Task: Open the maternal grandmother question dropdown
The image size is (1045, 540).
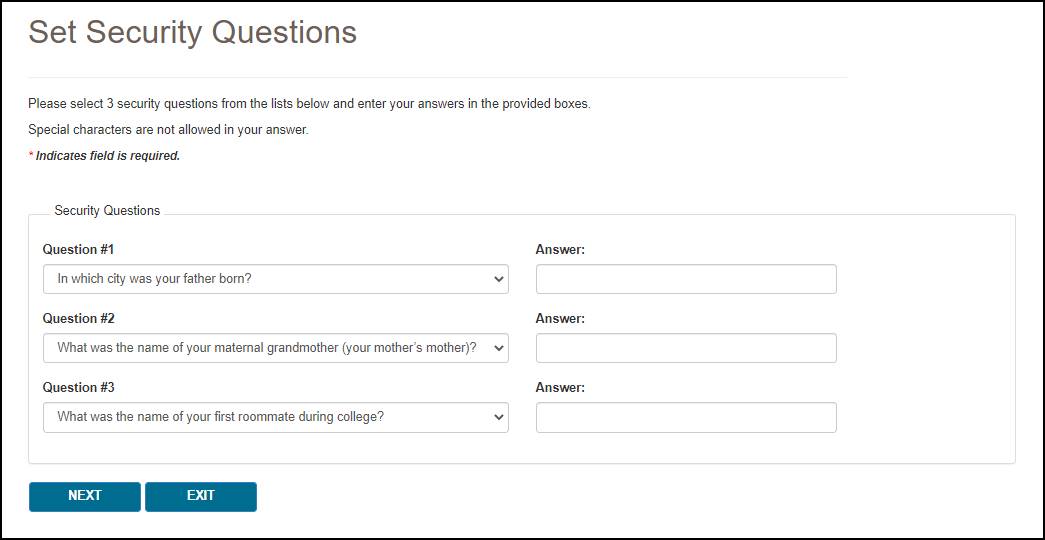Action: [275, 348]
